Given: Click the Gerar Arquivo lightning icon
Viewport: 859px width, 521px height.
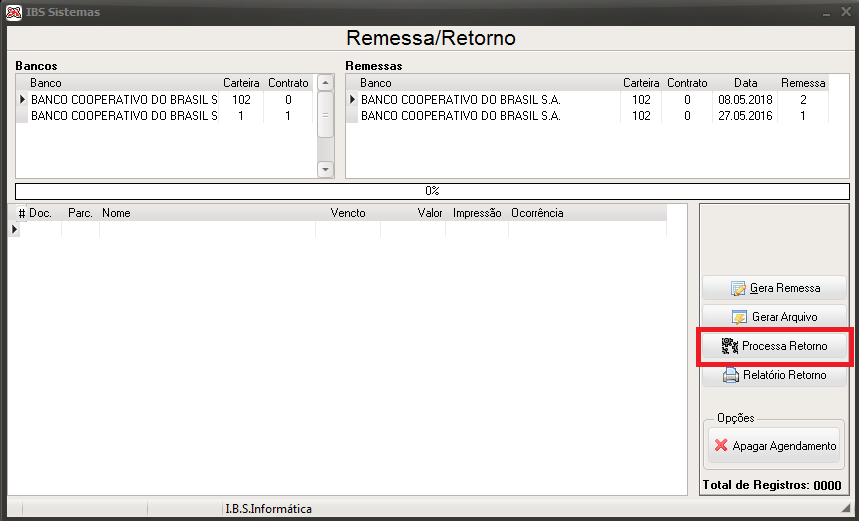Looking at the screenshot, I should tap(739, 317).
